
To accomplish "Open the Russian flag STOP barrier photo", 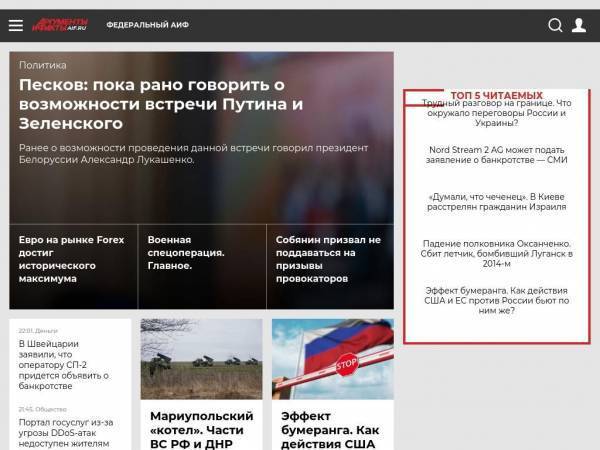I will tap(333, 359).
